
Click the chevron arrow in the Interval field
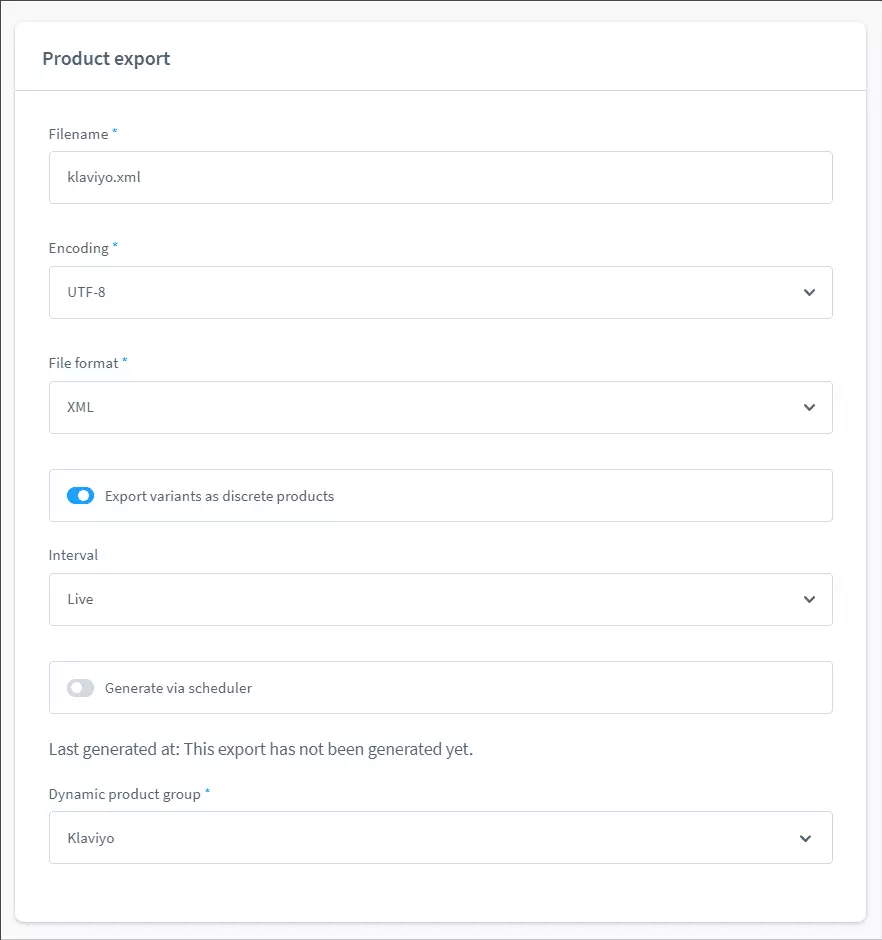pyautogui.click(x=809, y=600)
